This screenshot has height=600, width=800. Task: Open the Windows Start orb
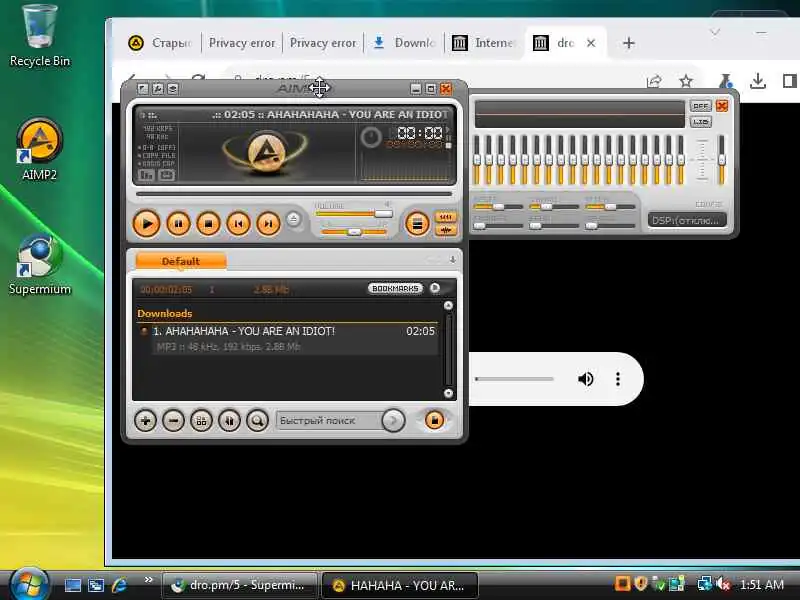click(x=29, y=584)
